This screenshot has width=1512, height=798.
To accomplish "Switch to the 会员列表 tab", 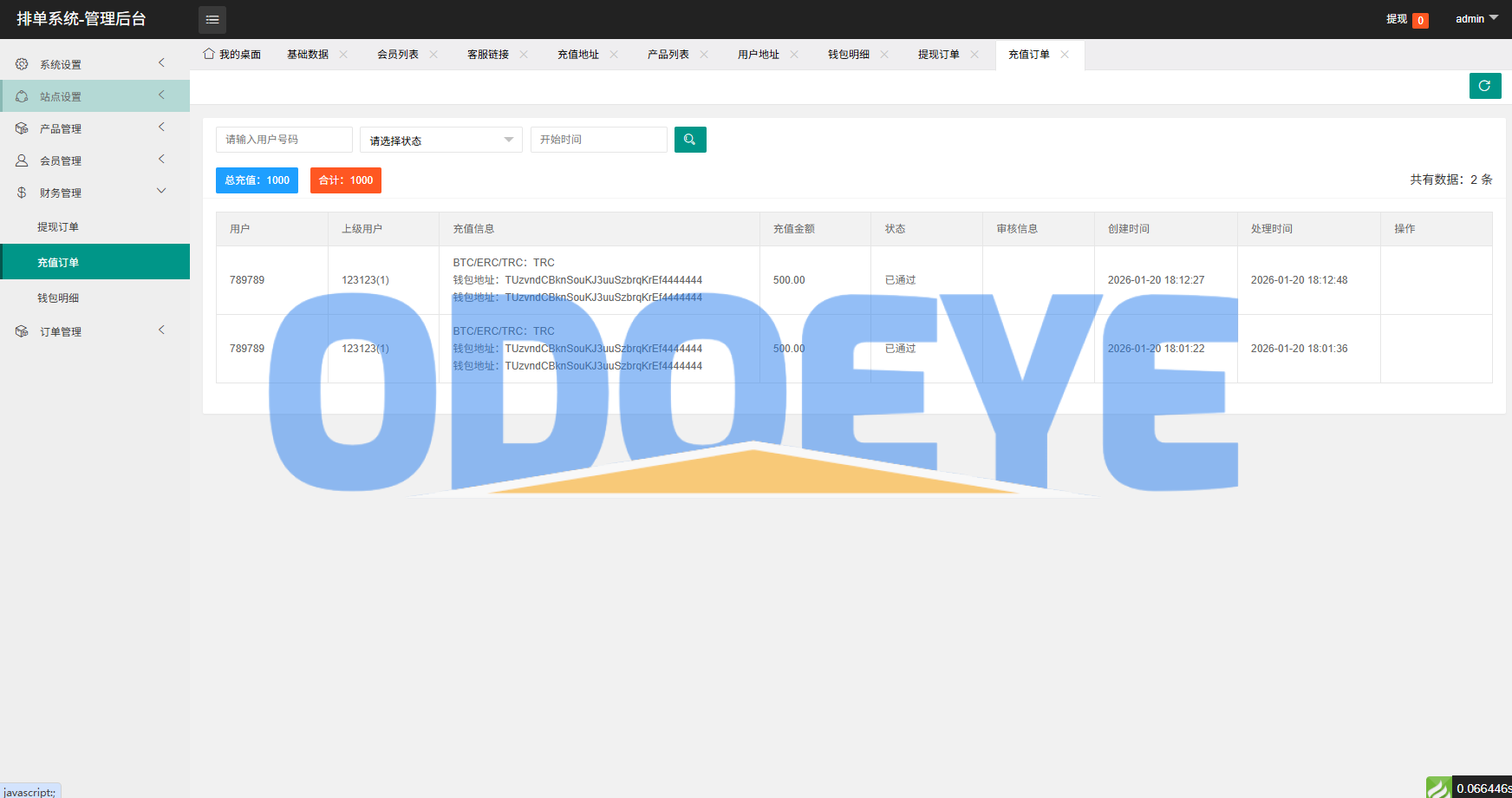I will click(398, 55).
